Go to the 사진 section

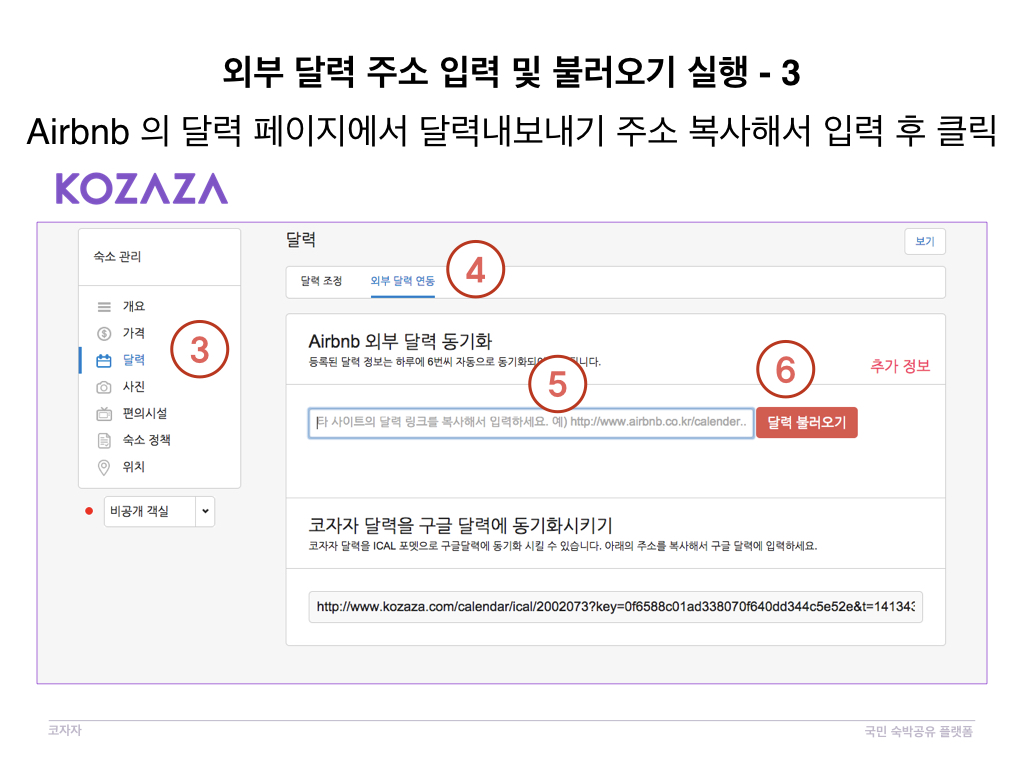134,387
